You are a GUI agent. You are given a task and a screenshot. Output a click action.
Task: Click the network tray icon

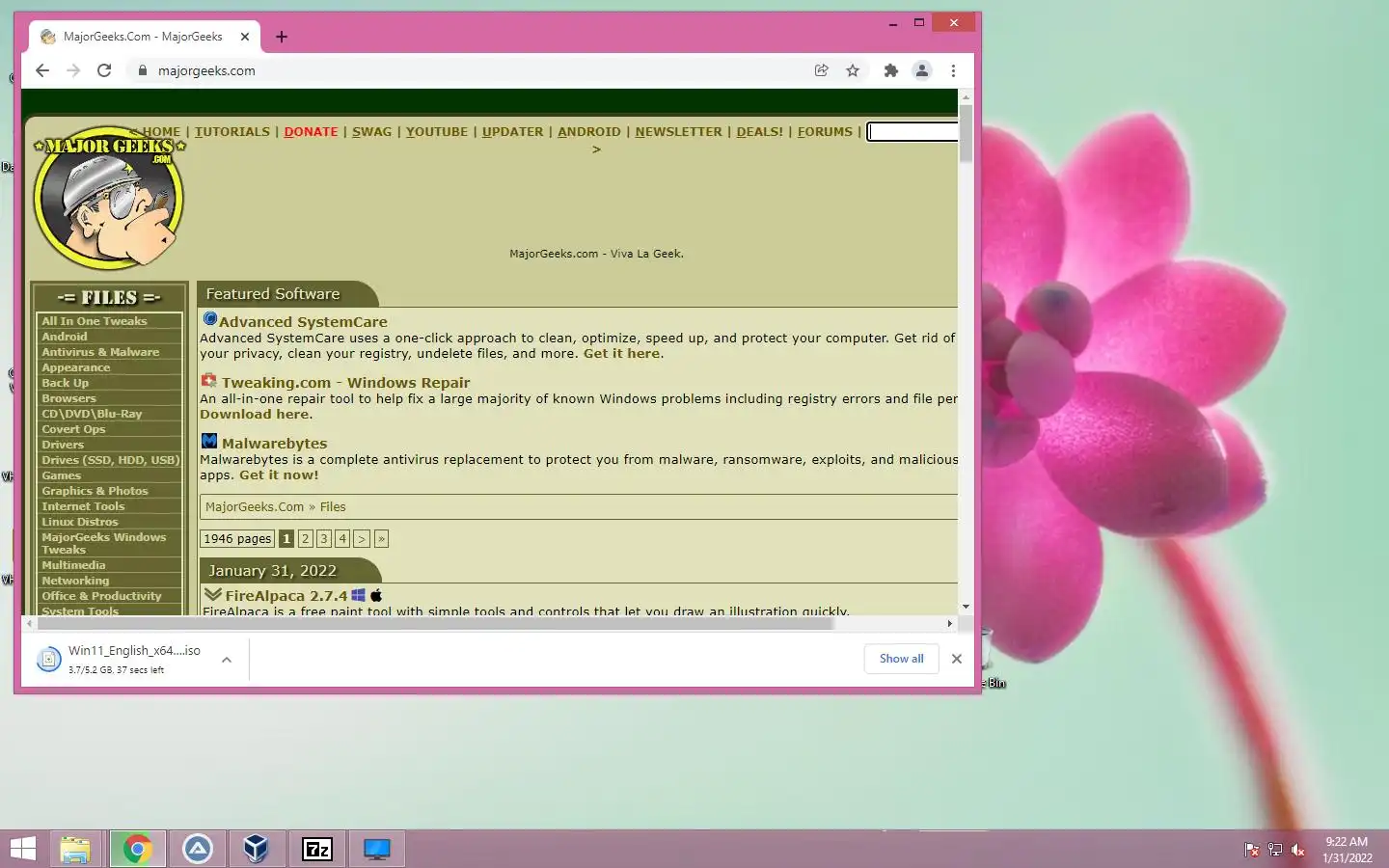pos(1275,850)
